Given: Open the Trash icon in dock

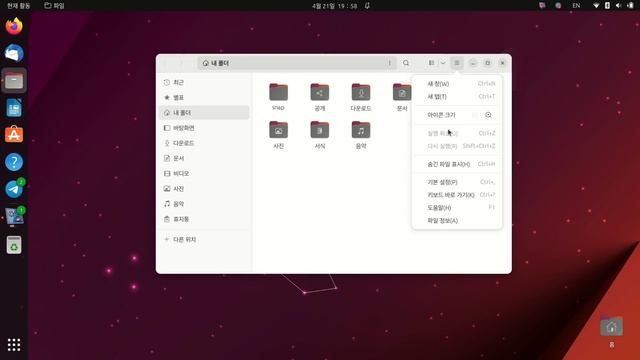Looking at the screenshot, I should click(x=14, y=245).
